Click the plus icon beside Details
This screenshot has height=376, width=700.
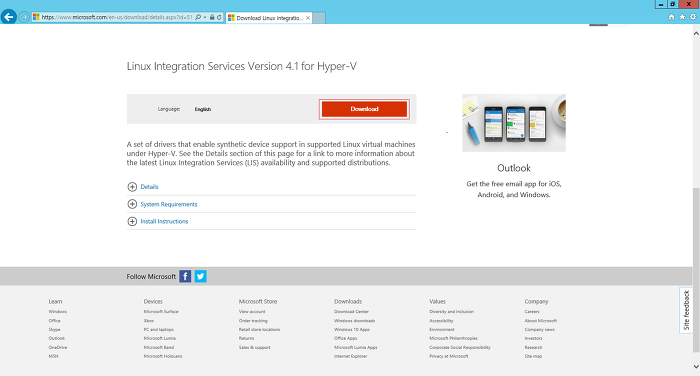click(x=132, y=187)
